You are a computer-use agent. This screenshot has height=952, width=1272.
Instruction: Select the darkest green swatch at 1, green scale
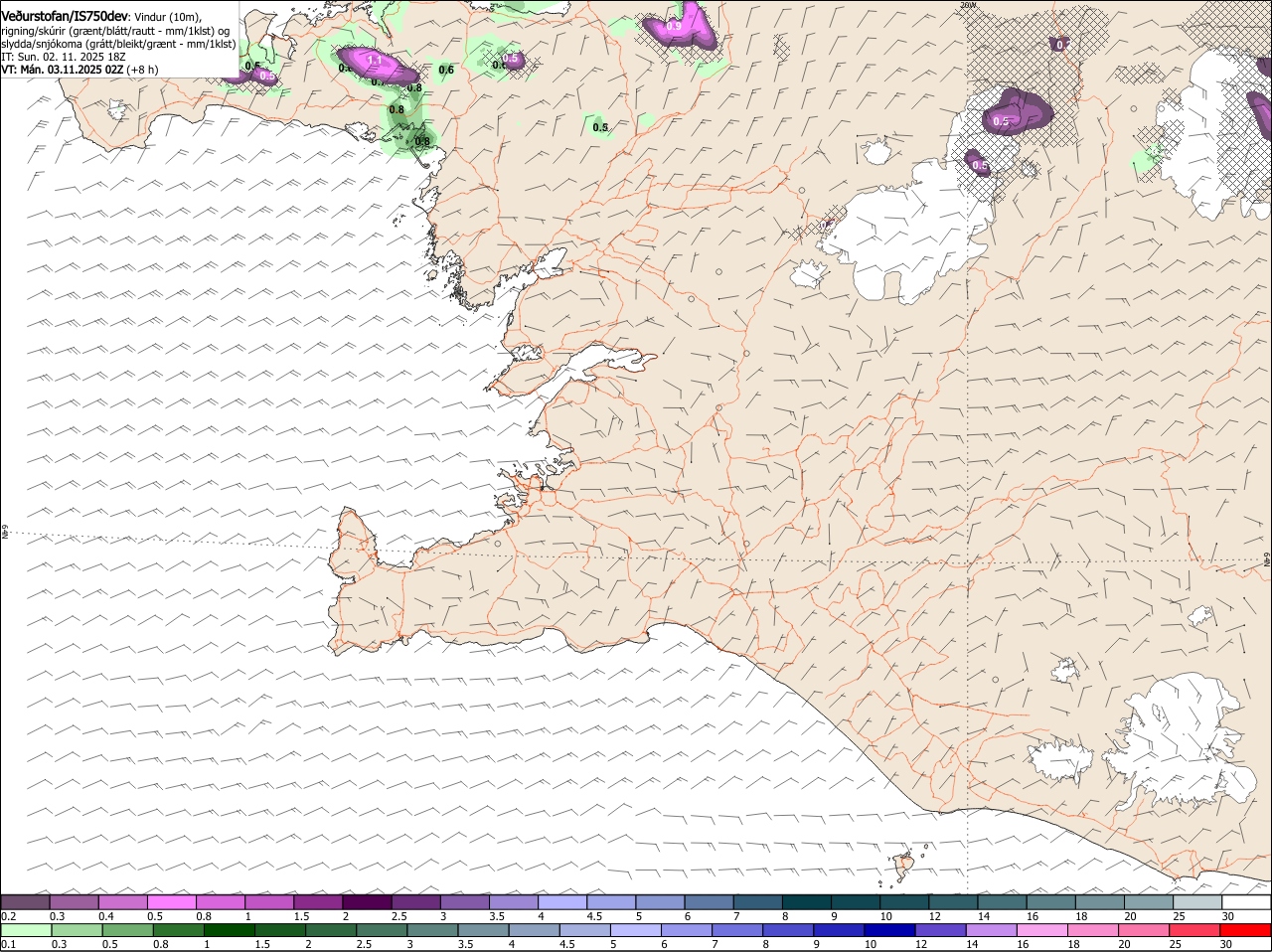229,930
